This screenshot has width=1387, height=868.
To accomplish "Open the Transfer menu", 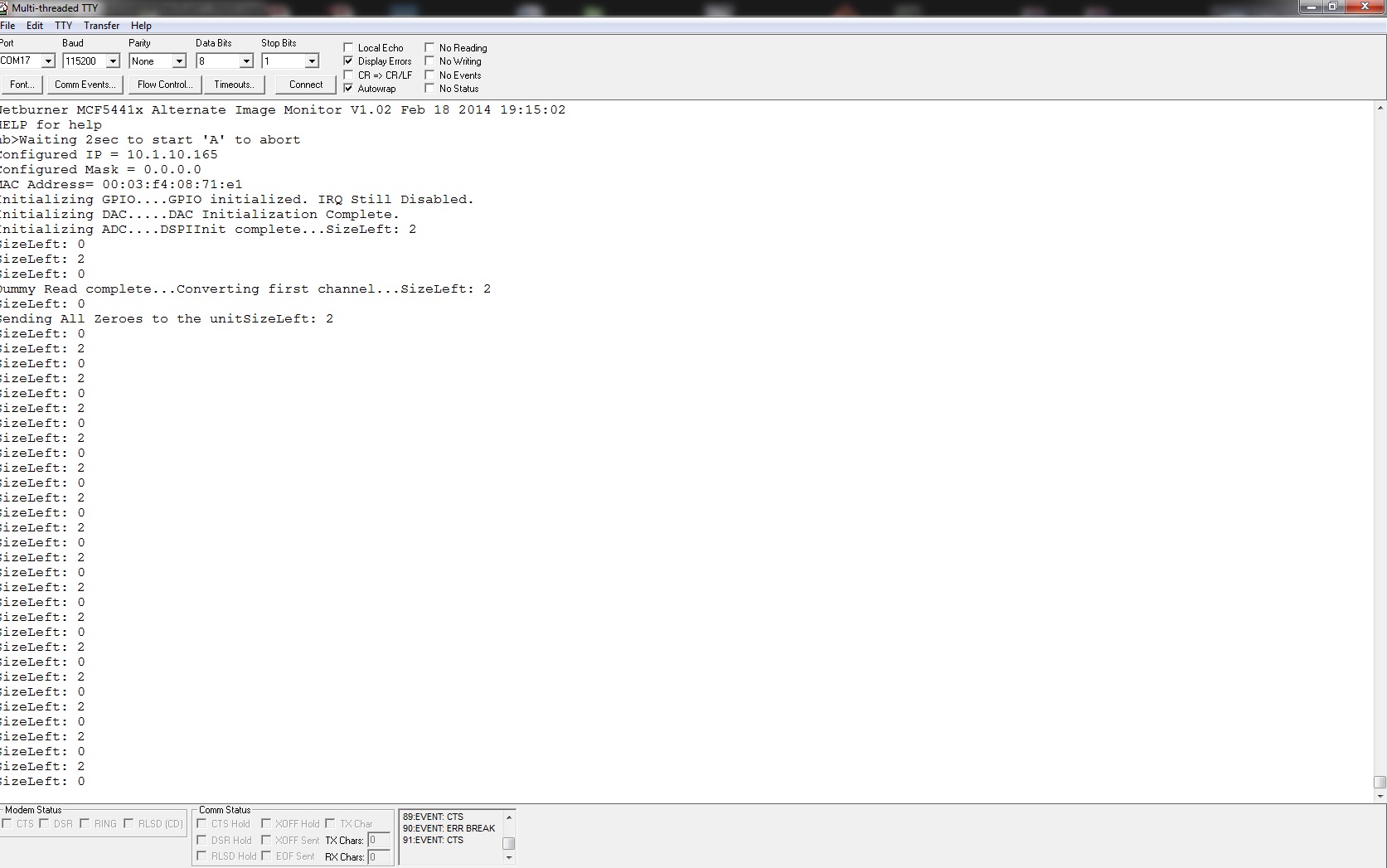I will [102, 26].
